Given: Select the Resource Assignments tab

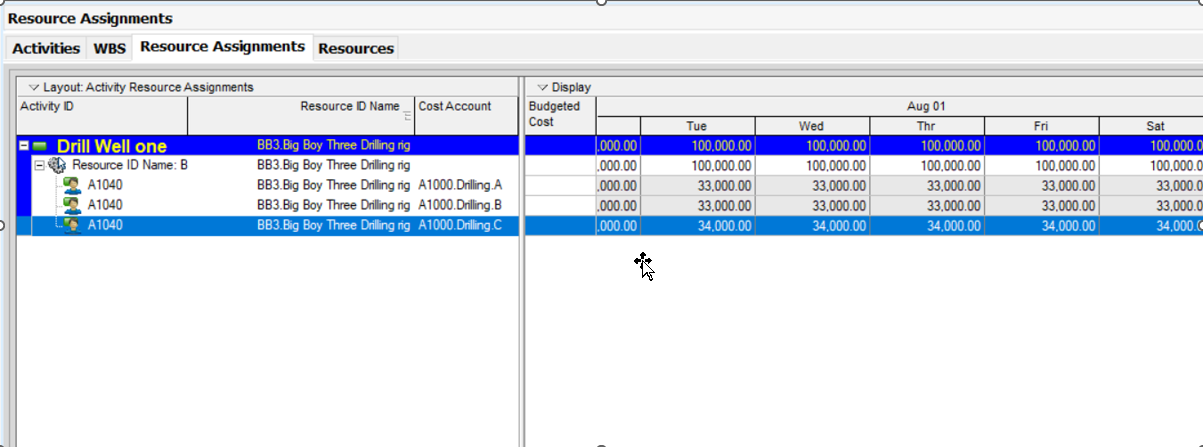Looking at the screenshot, I should (222, 47).
